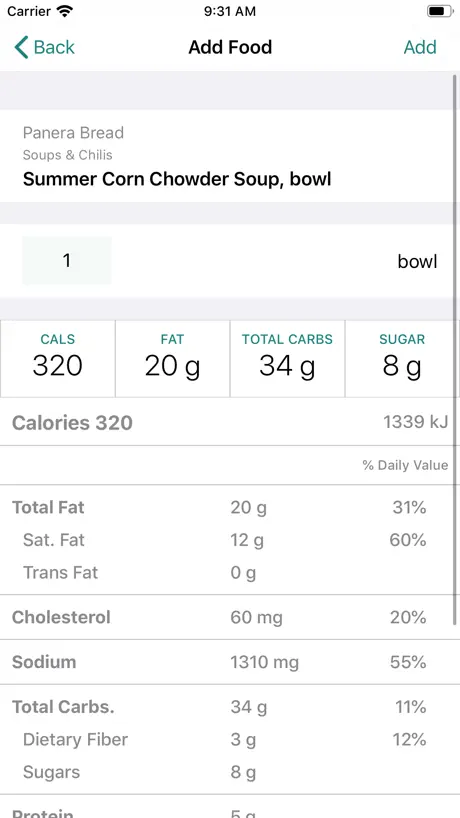Tap the Panera Bread brand name

[x=73, y=133]
